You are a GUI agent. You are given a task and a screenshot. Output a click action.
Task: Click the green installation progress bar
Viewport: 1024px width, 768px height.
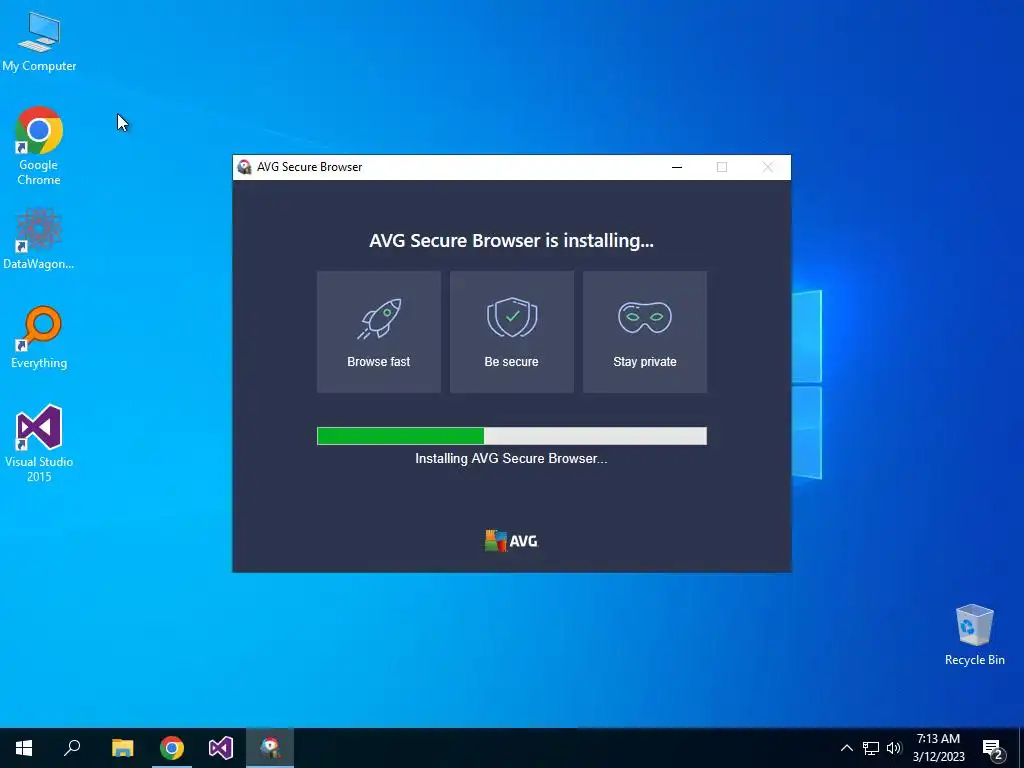tap(511, 436)
